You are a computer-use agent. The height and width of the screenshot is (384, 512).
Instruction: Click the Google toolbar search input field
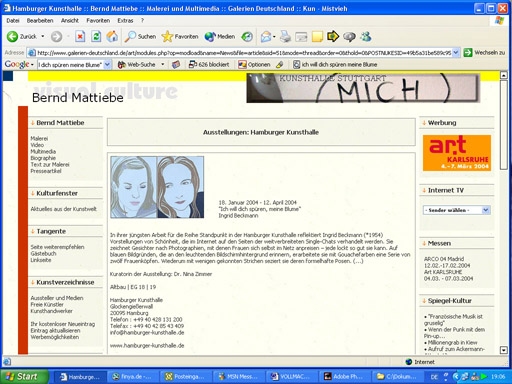pos(71,65)
